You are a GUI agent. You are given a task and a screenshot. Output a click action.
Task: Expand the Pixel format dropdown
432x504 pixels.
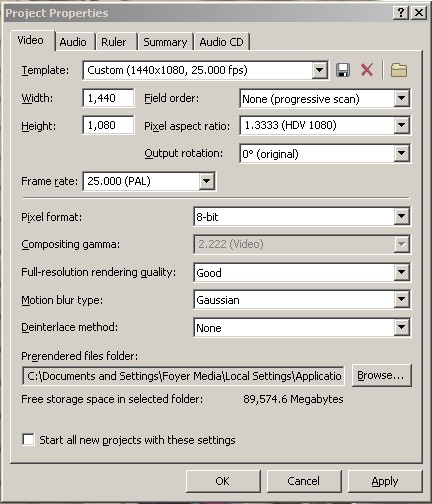401,217
